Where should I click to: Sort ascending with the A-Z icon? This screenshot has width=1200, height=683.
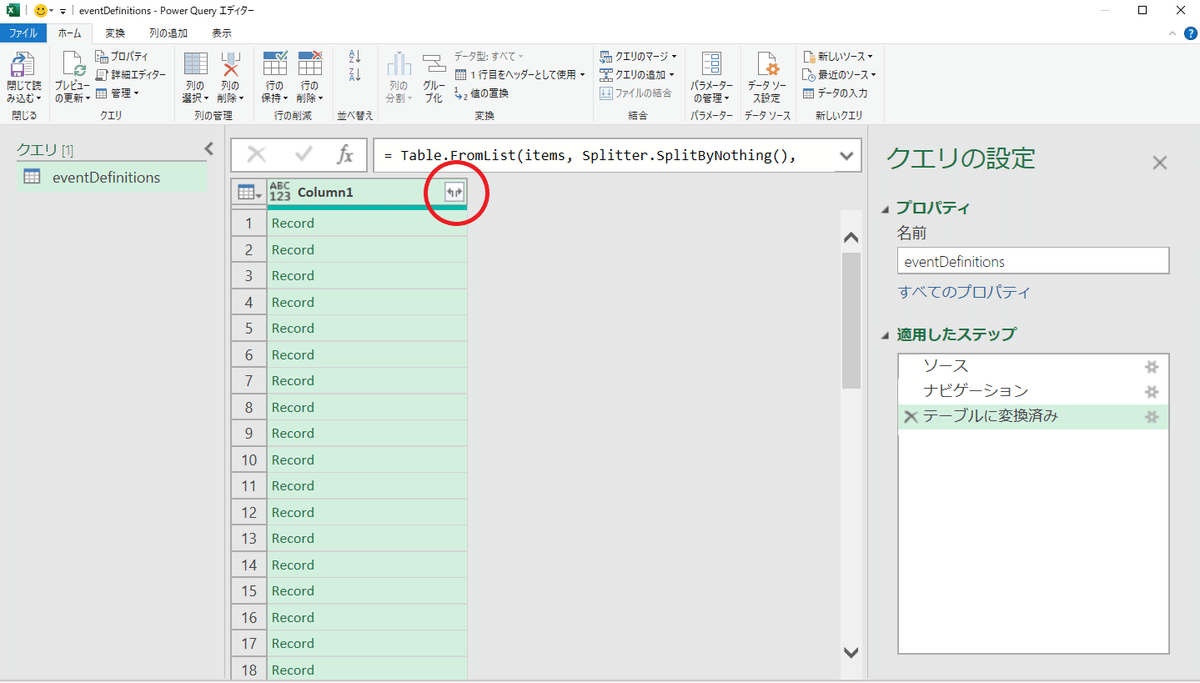click(354, 57)
